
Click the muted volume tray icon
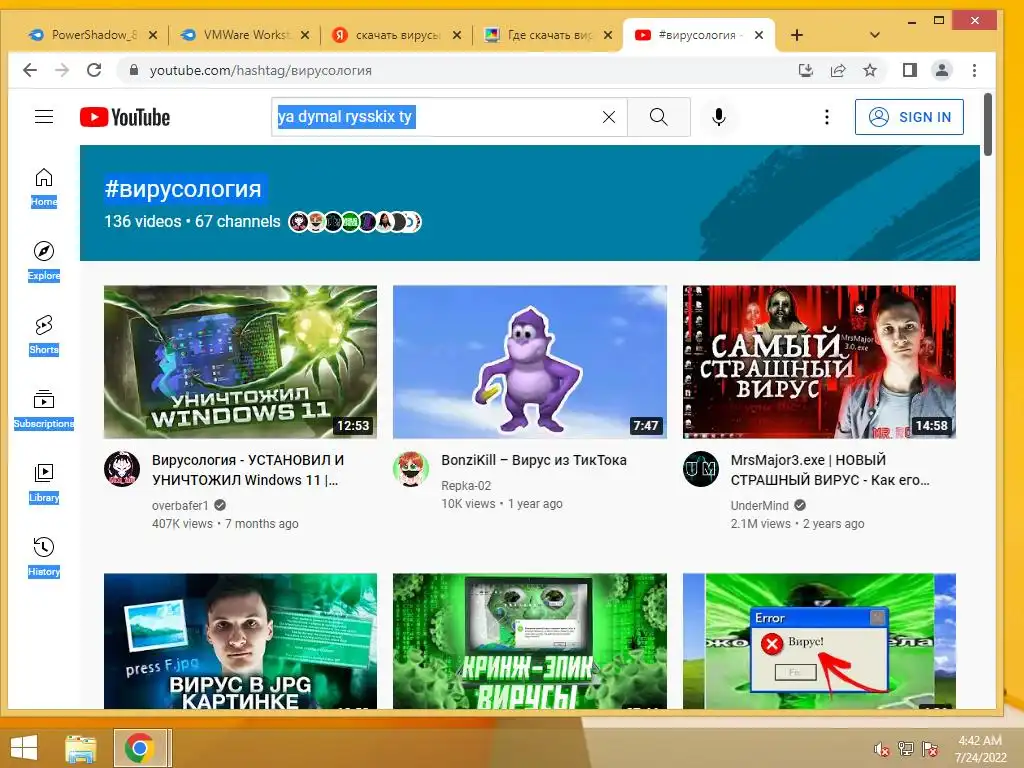click(882, 749)
